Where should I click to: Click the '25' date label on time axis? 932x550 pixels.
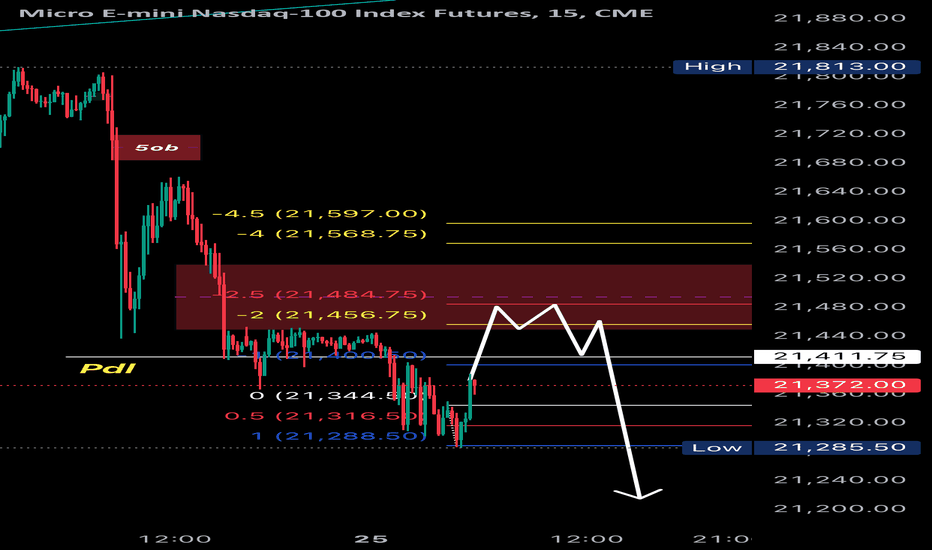[371, 539]
